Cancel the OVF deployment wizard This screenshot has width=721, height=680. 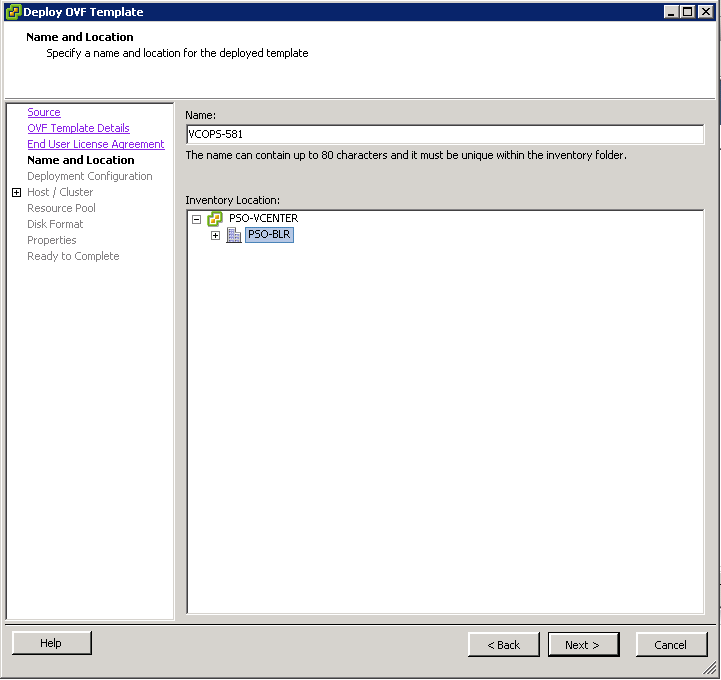(671, 645)
